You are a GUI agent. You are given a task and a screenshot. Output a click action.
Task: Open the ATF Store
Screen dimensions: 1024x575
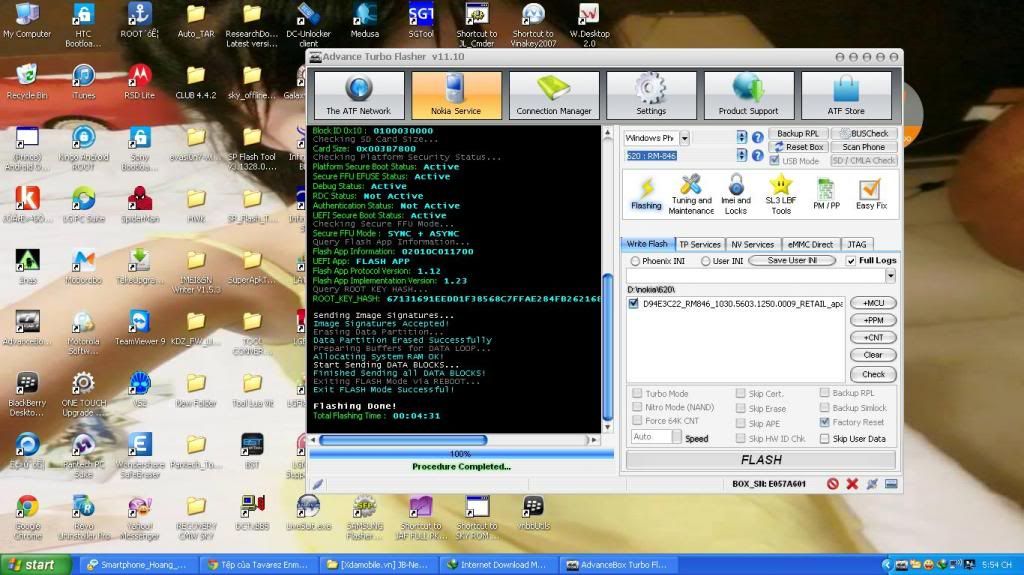click(x=846, y=95)
